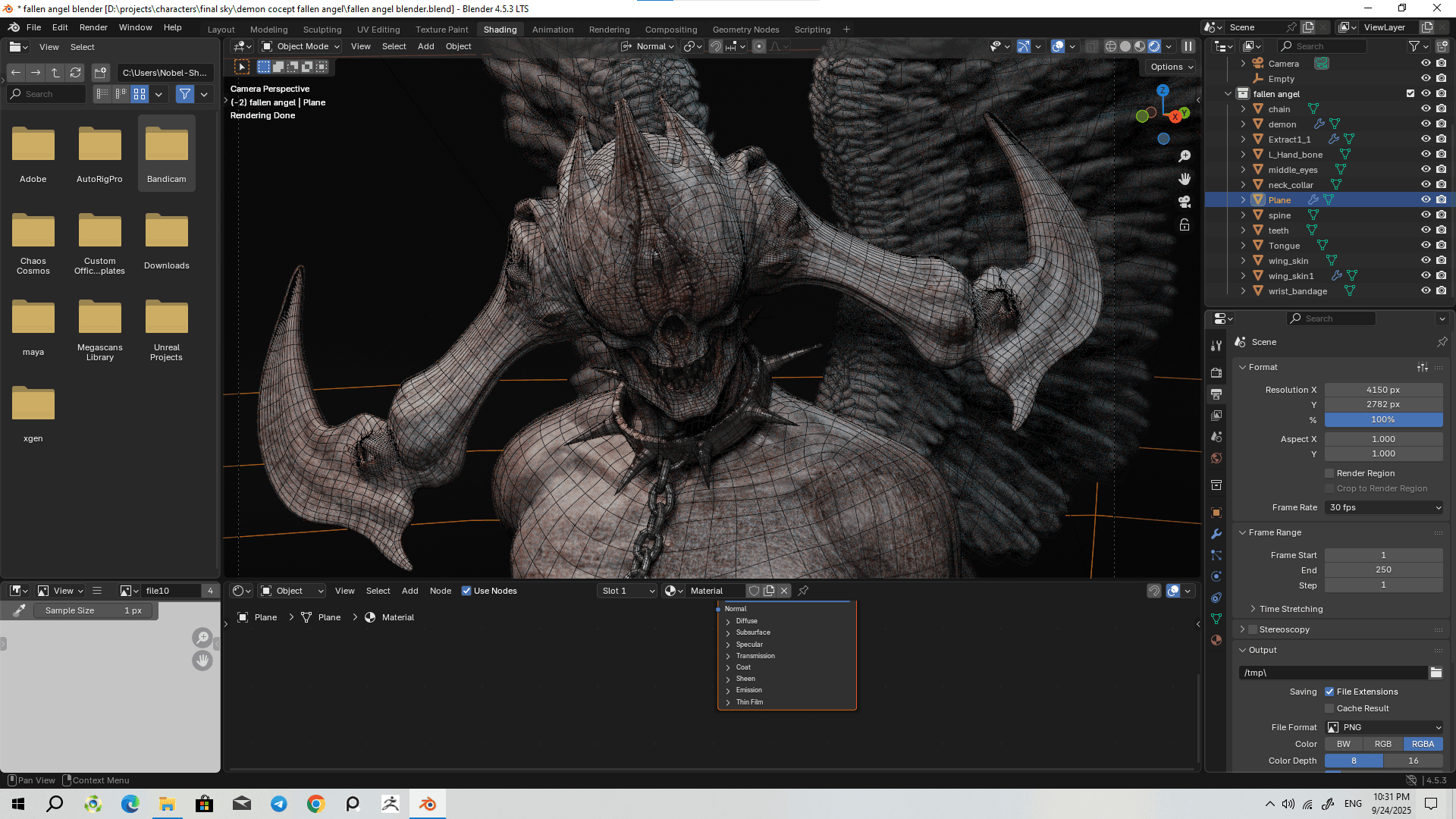
Task: Open the Modifiers properties tab
Action: (1216, 534)
